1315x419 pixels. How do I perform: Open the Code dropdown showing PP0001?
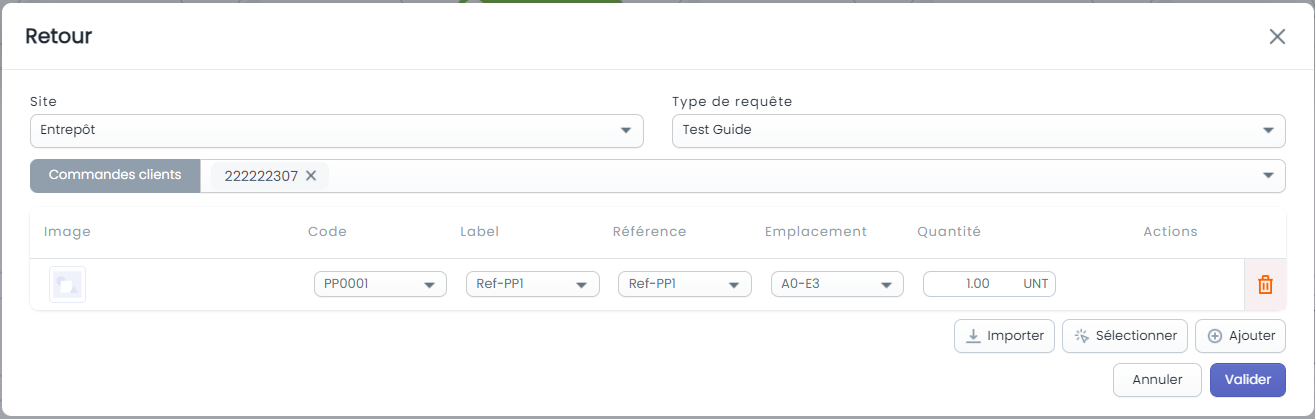380,284
